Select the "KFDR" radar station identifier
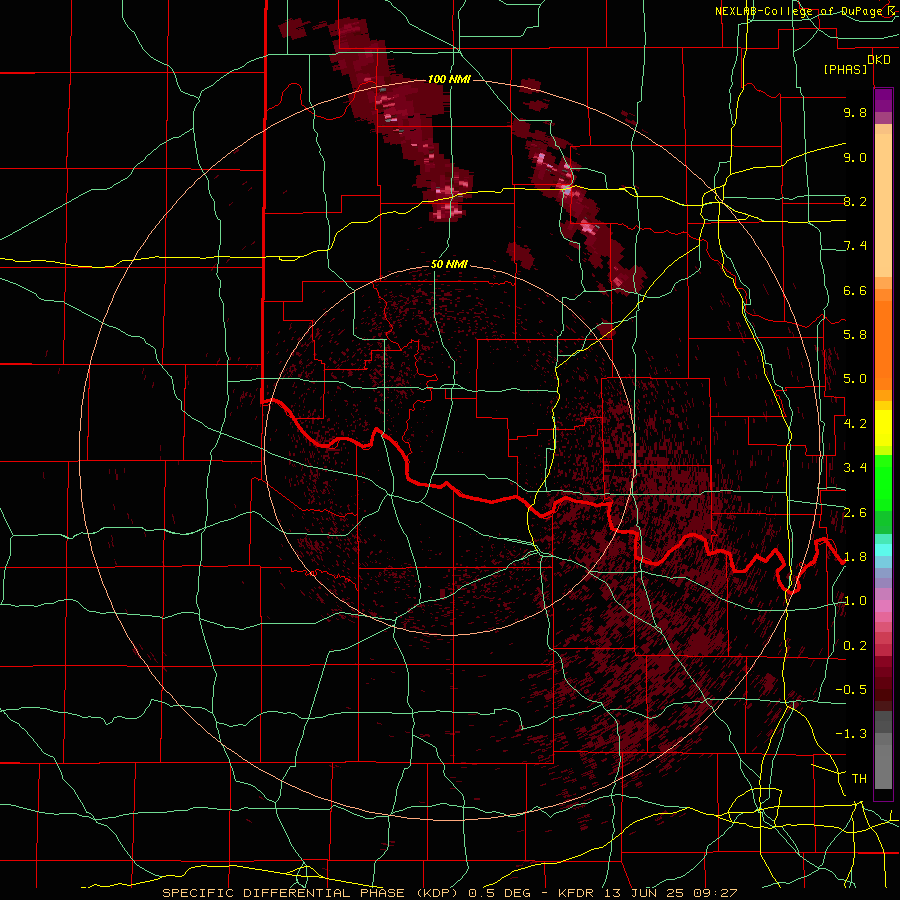The width and height of the screenshot is (900, 900). (x=578, y=893)
